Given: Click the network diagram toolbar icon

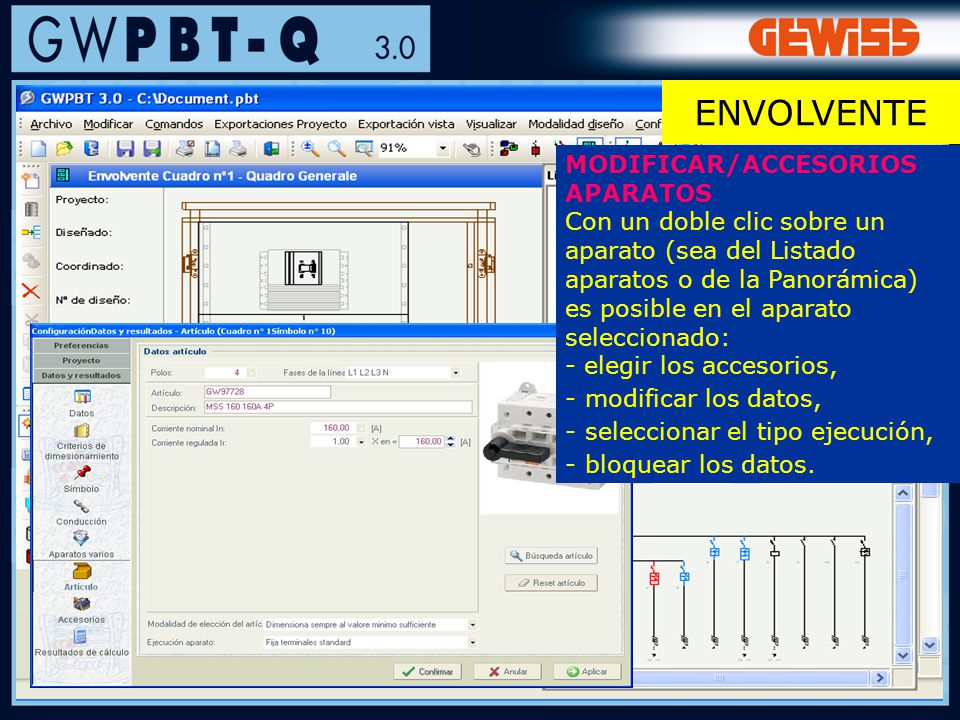Looking at the screenshot, I should tap(509, 148).
